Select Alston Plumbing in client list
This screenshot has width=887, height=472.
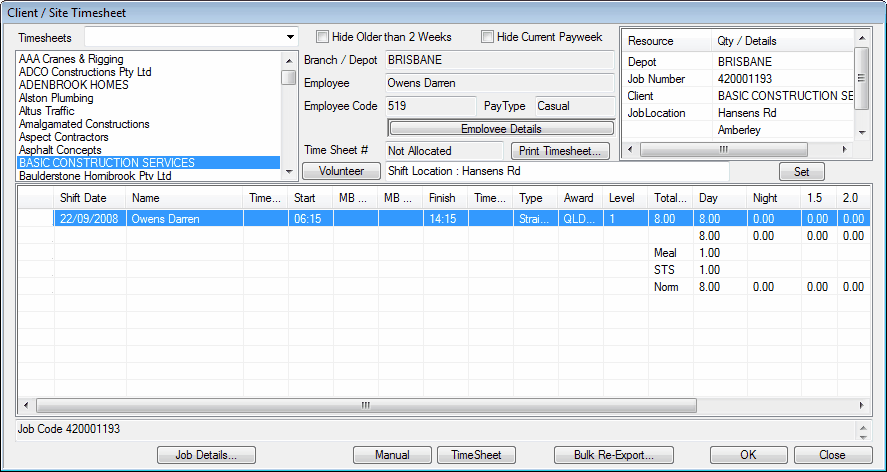coord(56,99)
